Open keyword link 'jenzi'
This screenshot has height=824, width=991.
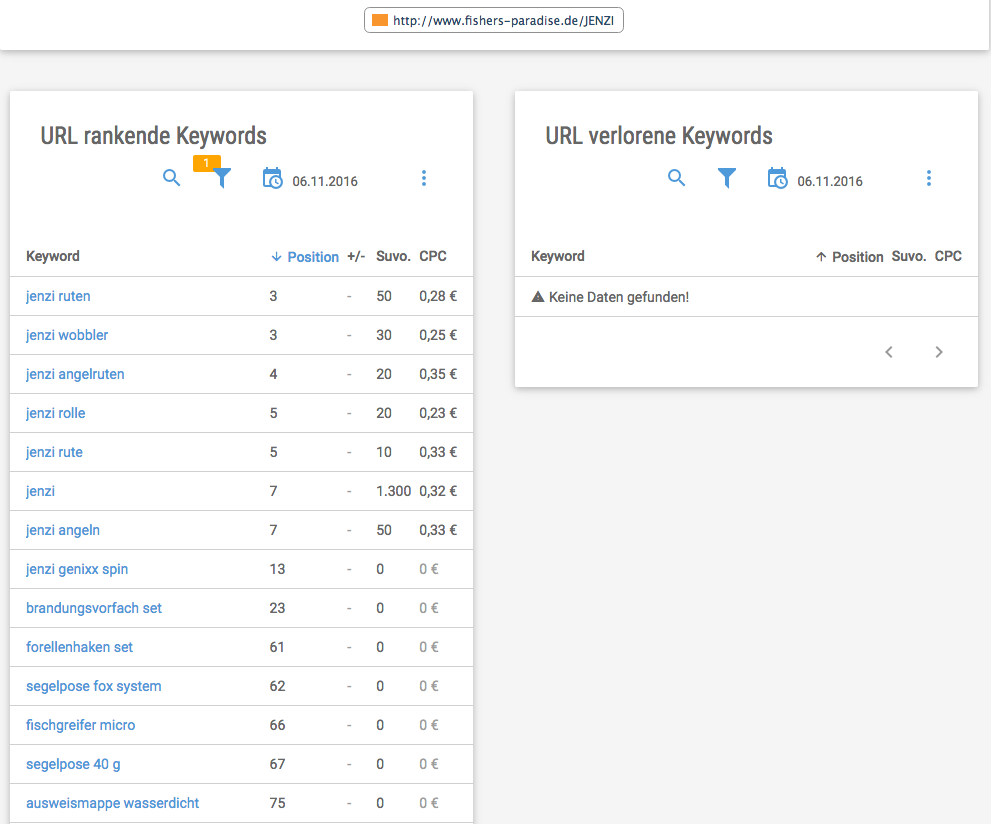coord(40,491)
